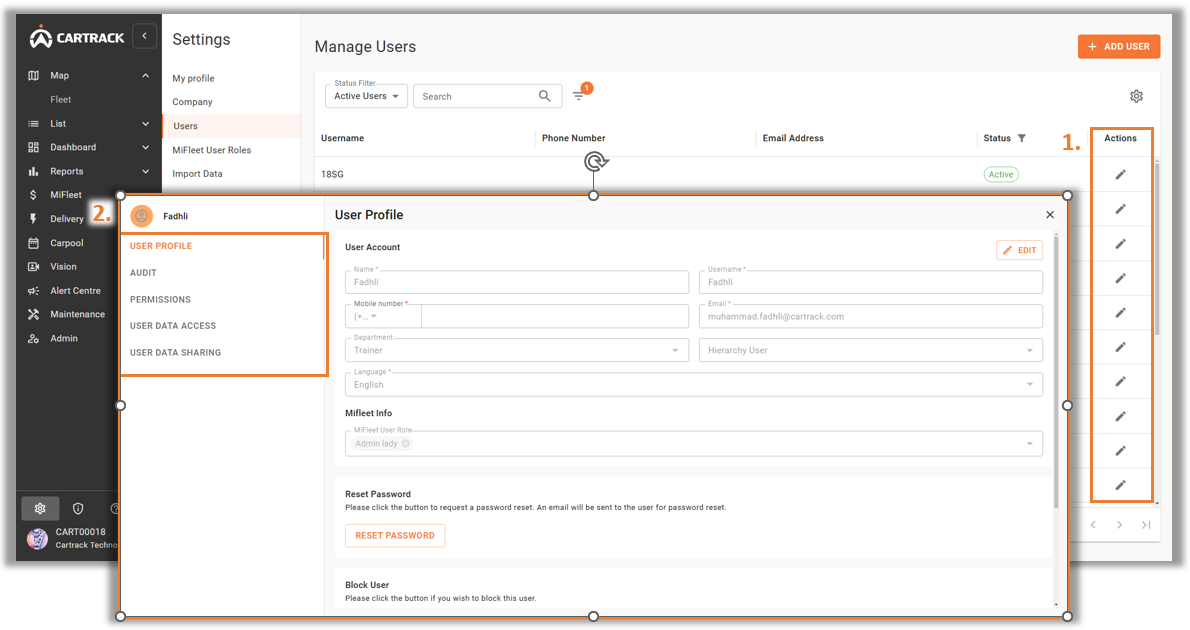Click the Cartrack logo

tap(77, 36)
